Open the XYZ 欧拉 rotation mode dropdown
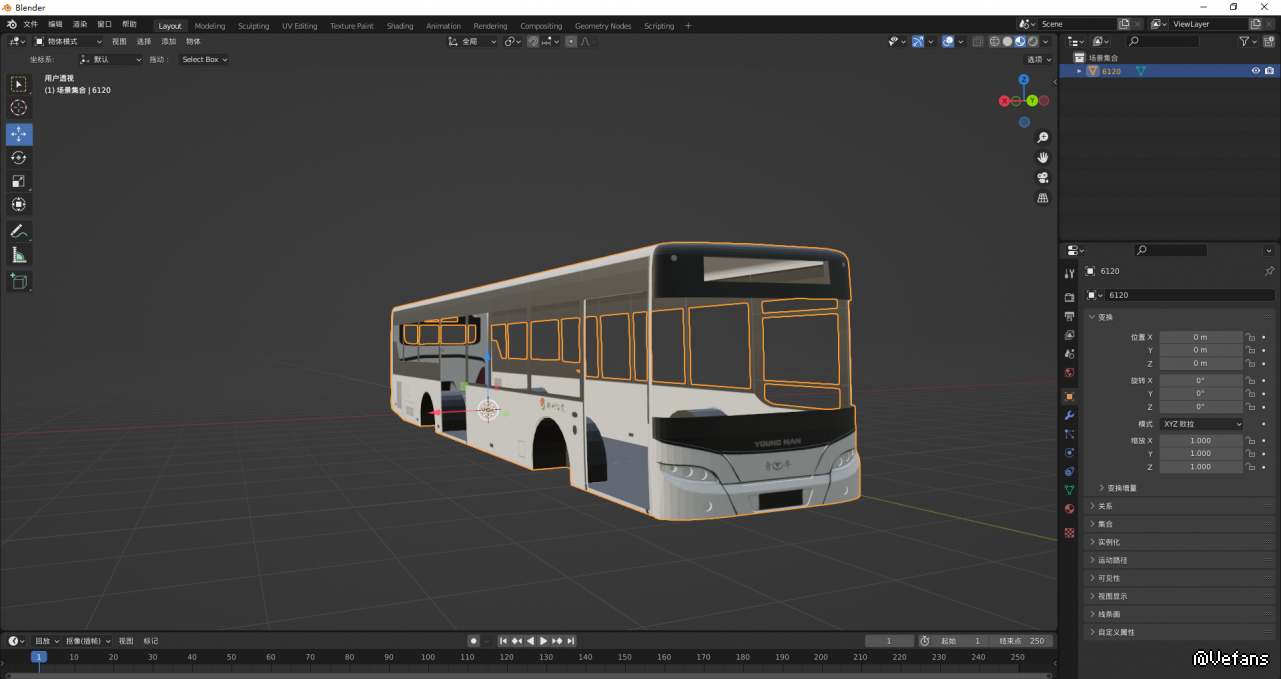Viewport: 1281px width, 679px height. point(1201,424)
